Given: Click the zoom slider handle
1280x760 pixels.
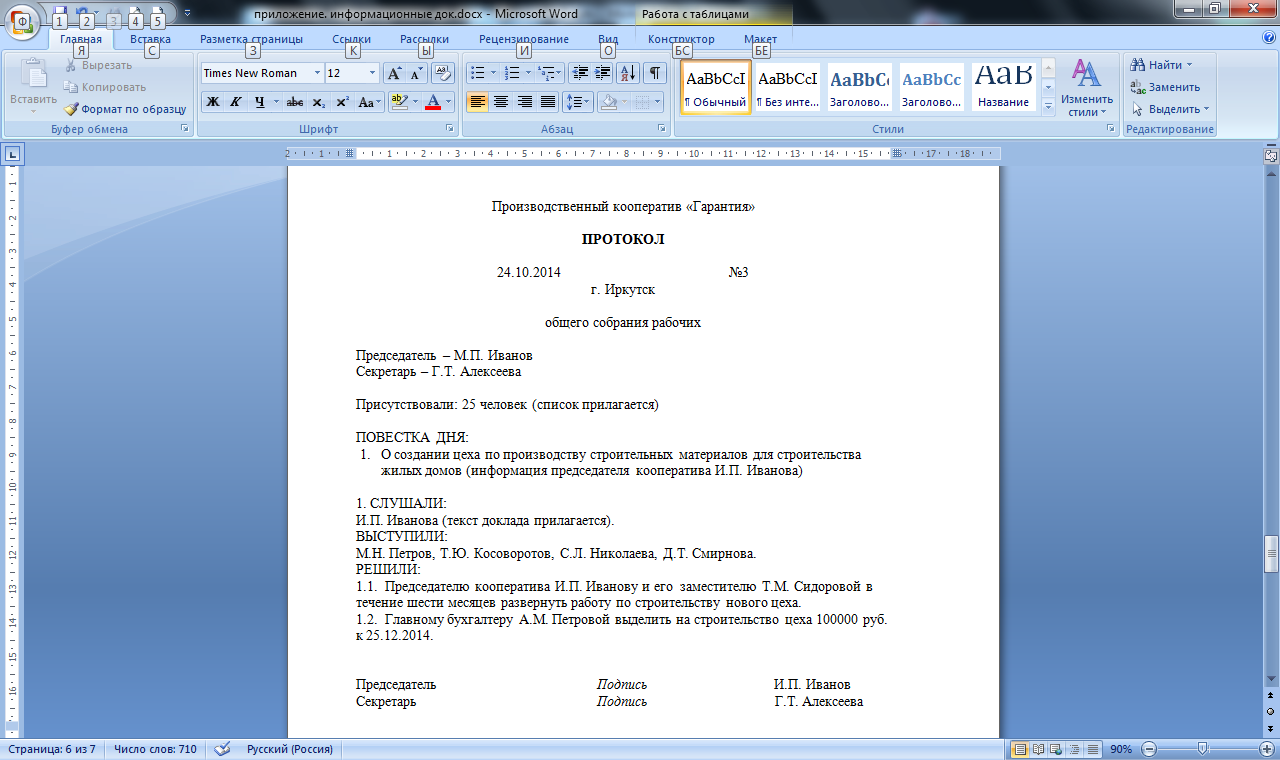Looking at the screenshot, I should pos(1202,749).
